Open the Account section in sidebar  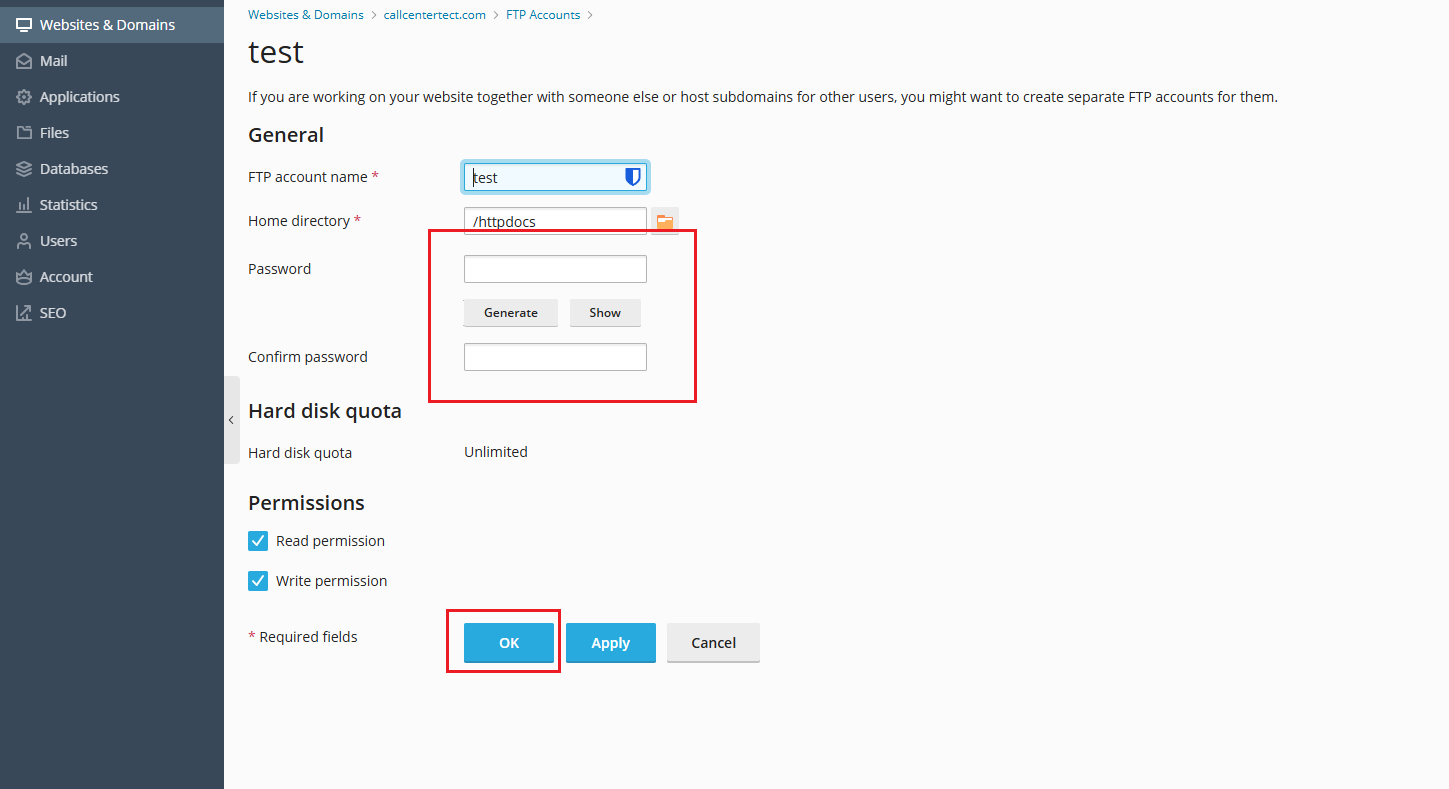(x=66, y=277)
